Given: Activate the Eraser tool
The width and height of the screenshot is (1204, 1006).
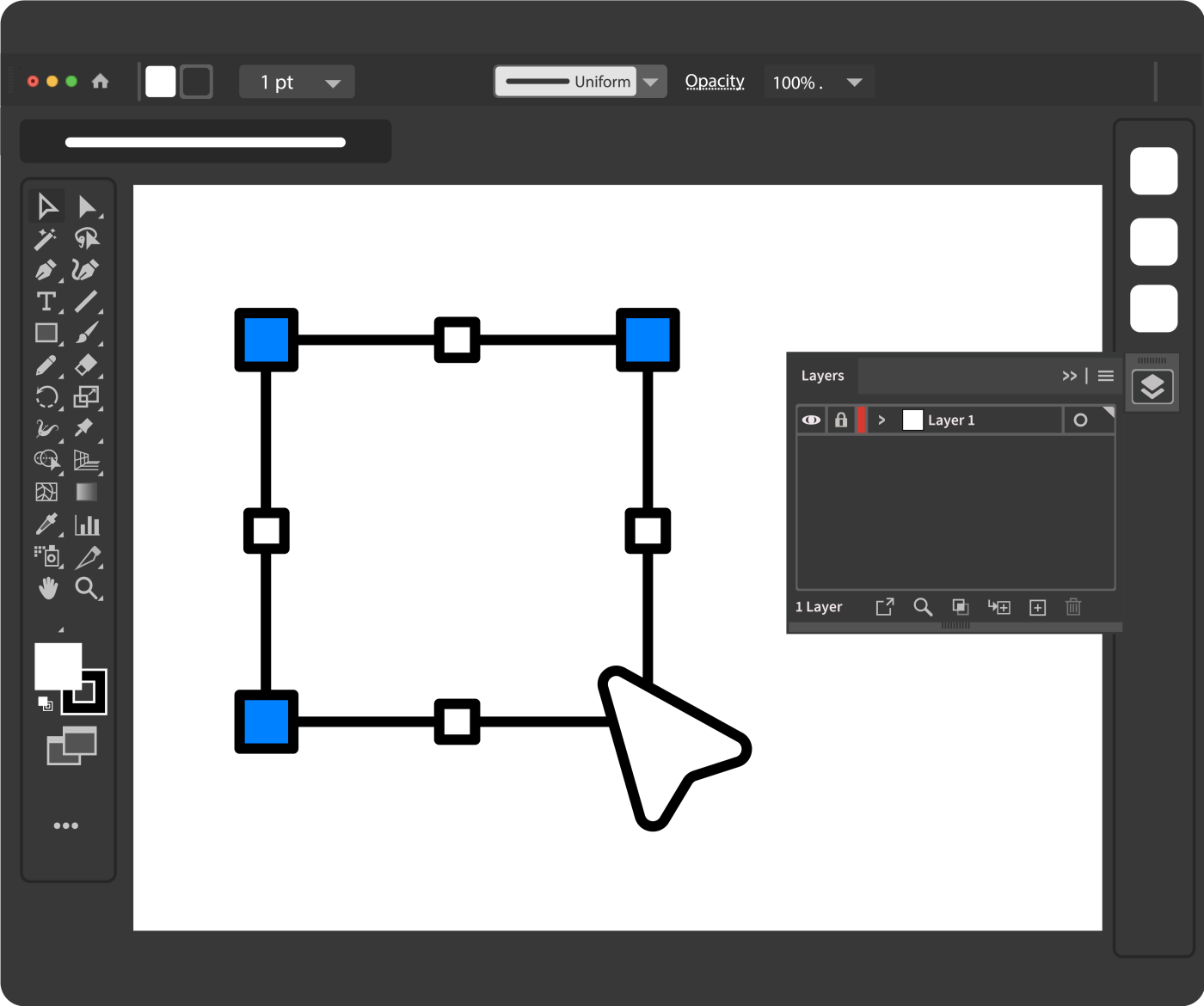Looking at the screenshot, I should tap(87, 365).
